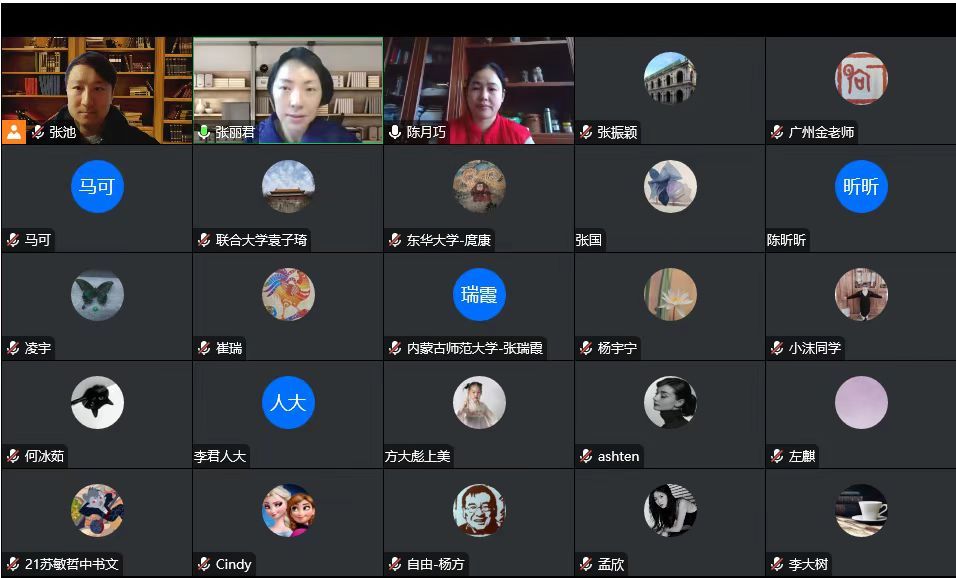Viewport: 956px width, 578px height.
Task: Click the muted mic icon beside ashten
Action: tap(586, 456)
